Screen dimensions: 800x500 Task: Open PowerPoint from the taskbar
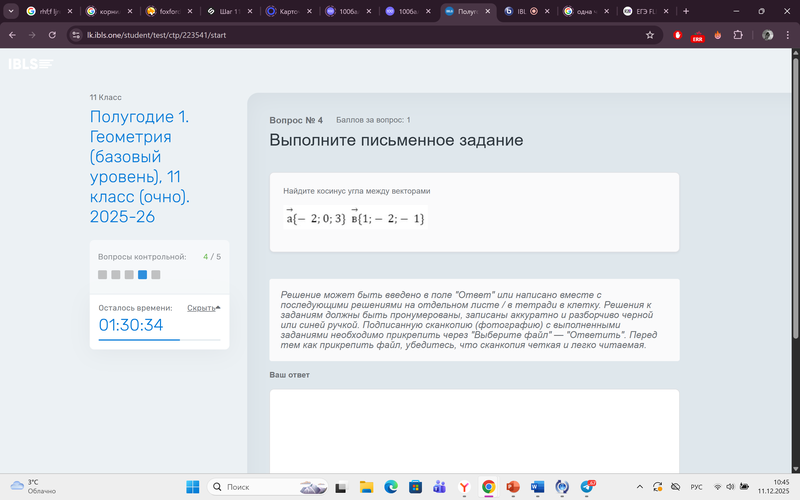pos(513,486)
